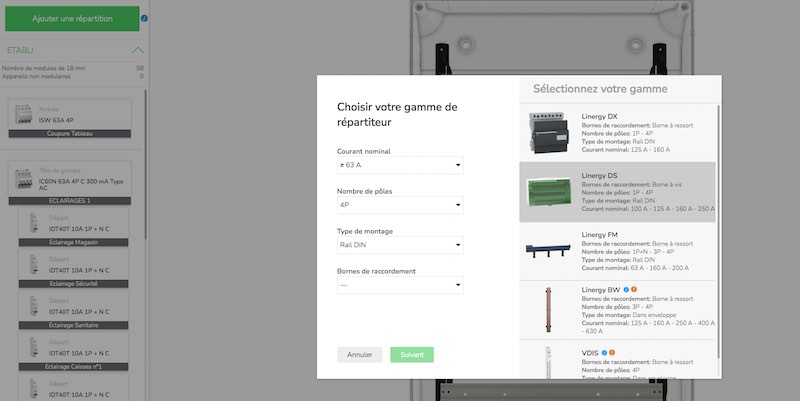The width and height of the screenshot is (800, 401).
Task: Click the breaker icon above Eclairage Caisses n°1
Action: coord(34,348)
